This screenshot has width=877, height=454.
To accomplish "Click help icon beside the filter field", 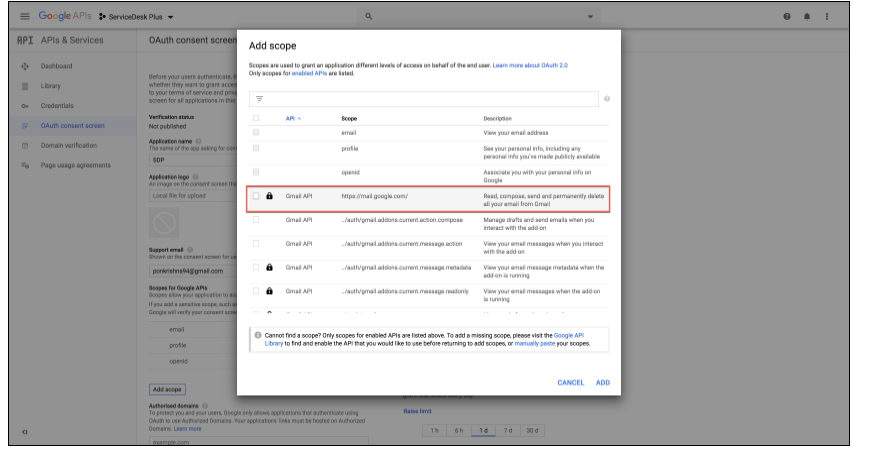I will [607, 98].
